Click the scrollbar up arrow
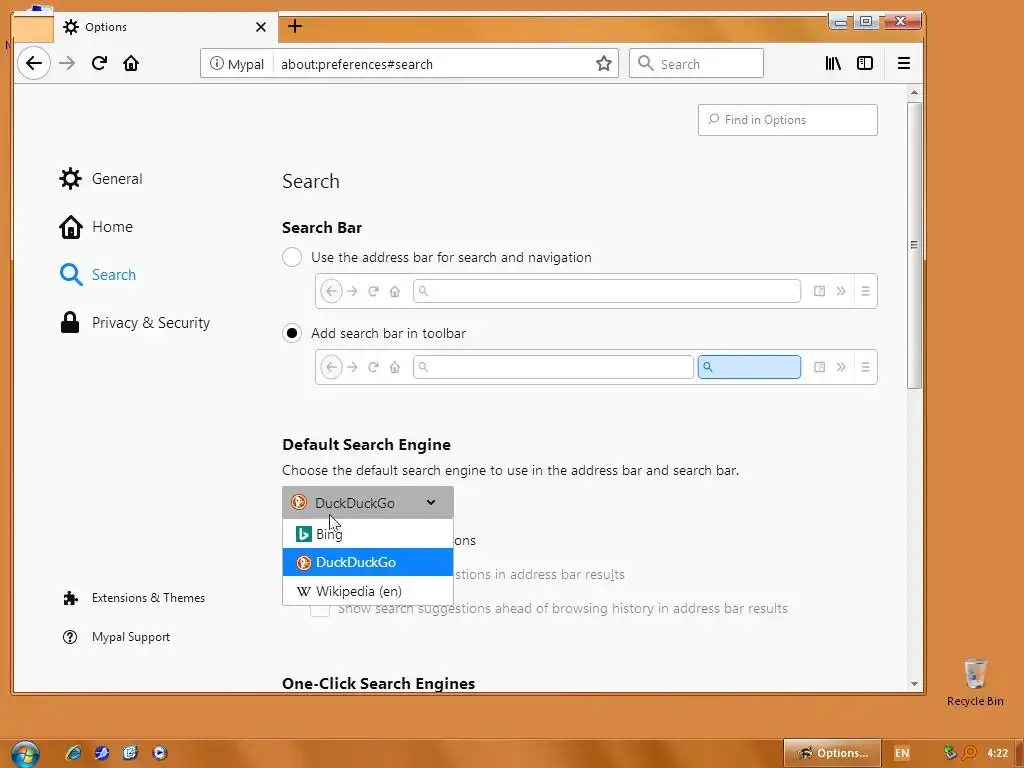The width and height of the screenshot is (1024, 768). click(914, 93)
